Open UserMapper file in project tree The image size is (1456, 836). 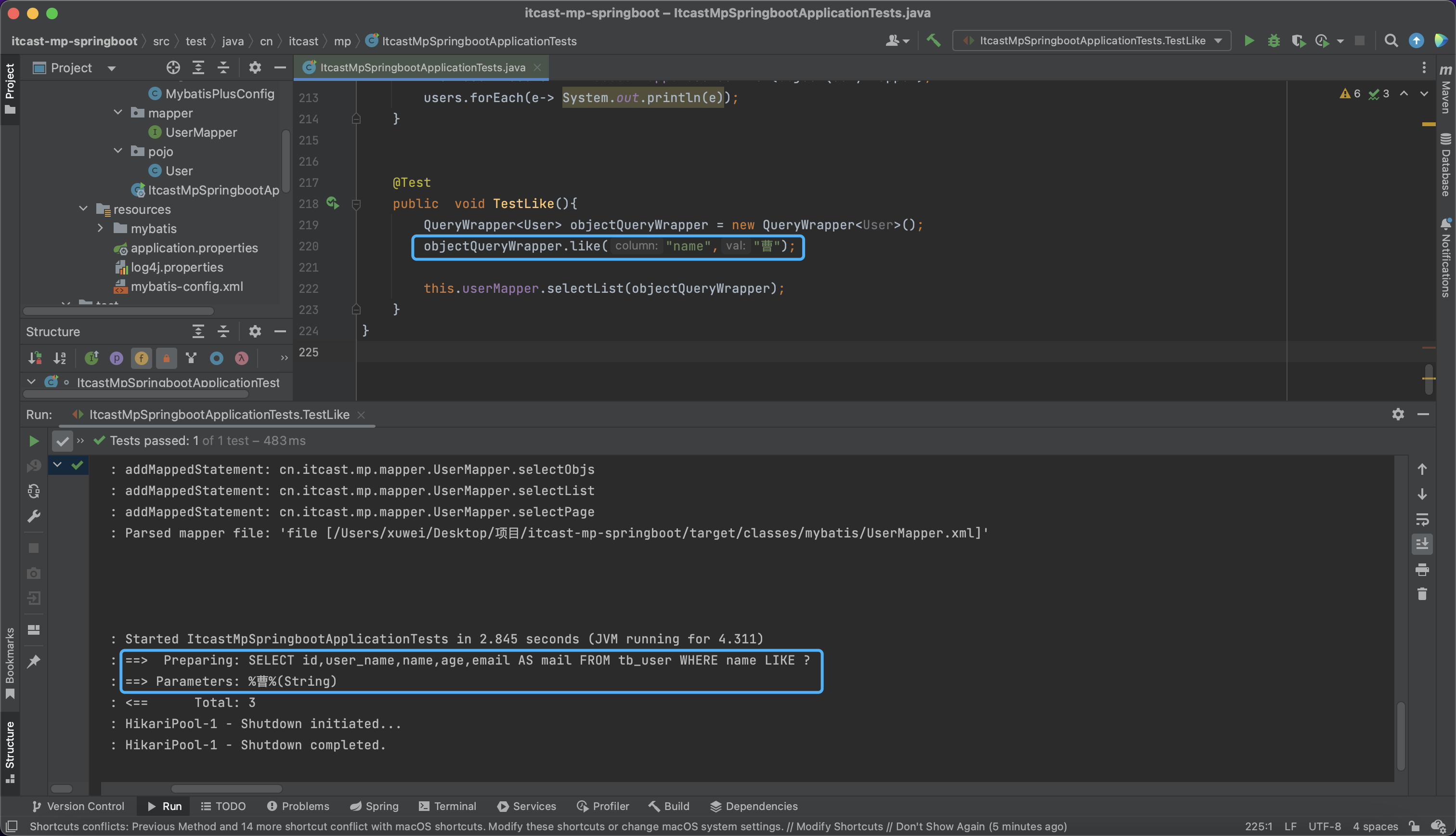coord(201,132)
